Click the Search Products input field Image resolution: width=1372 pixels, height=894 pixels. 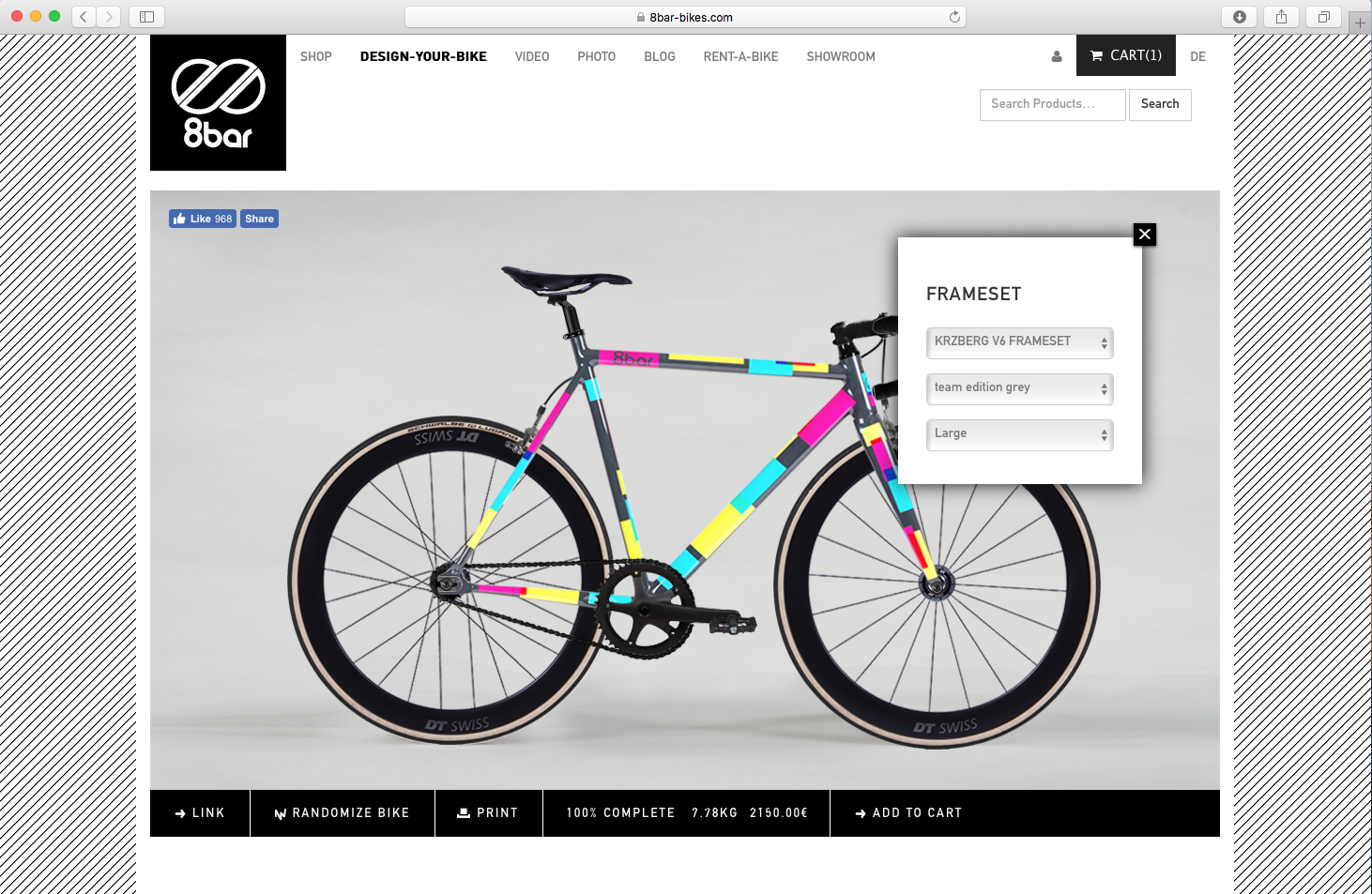[x=1053, y=104]
